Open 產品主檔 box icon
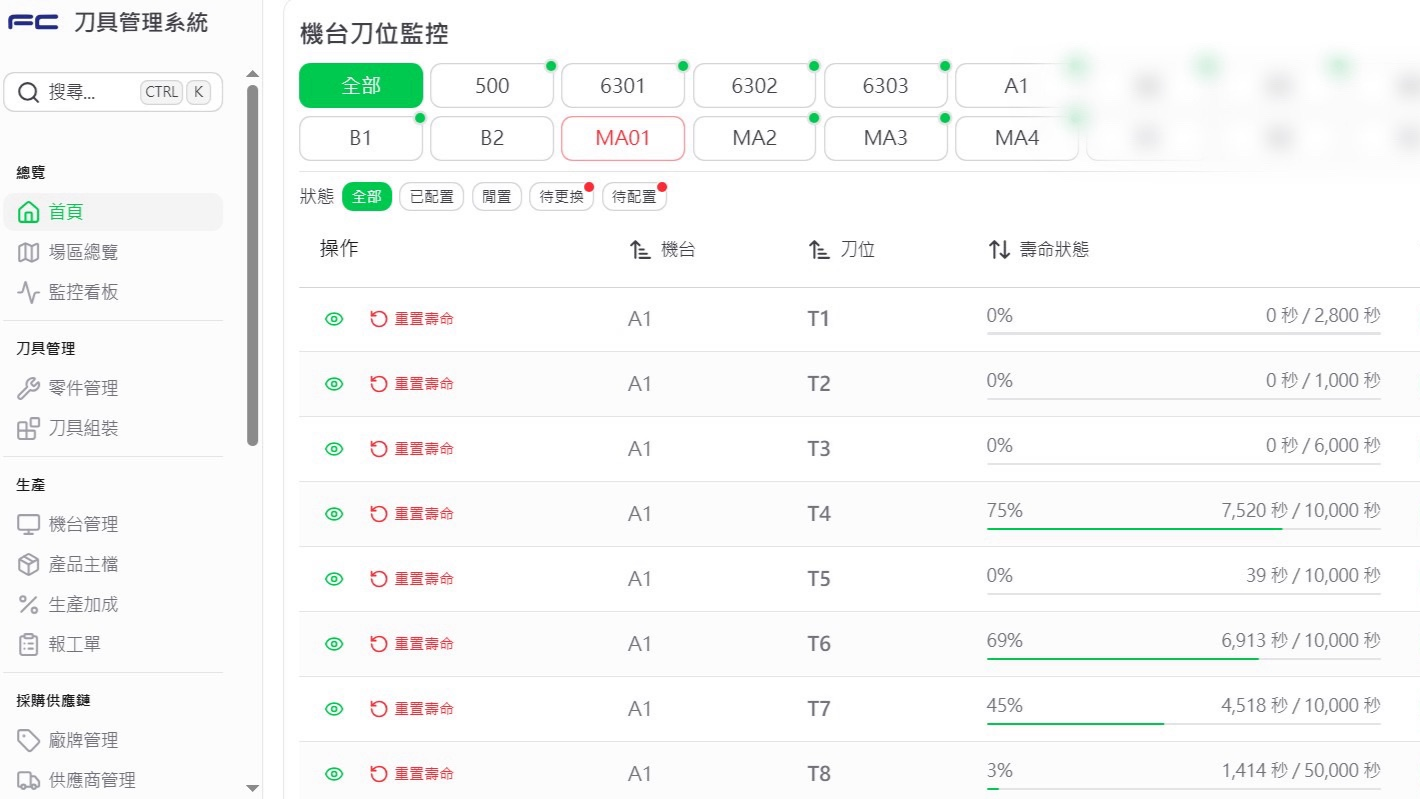The height and width of the screenshot is (799, 1420). pos(28,564)
